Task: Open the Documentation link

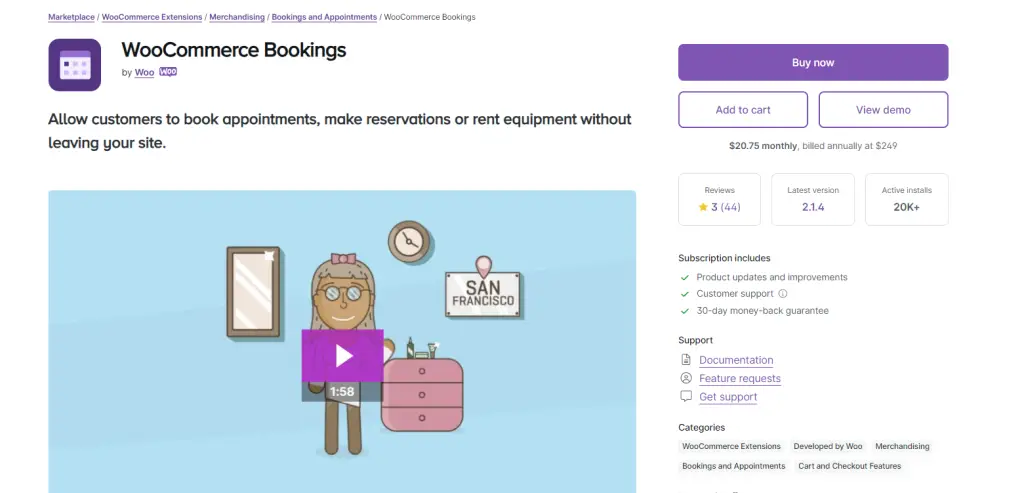Action: (x=736, y=360)
